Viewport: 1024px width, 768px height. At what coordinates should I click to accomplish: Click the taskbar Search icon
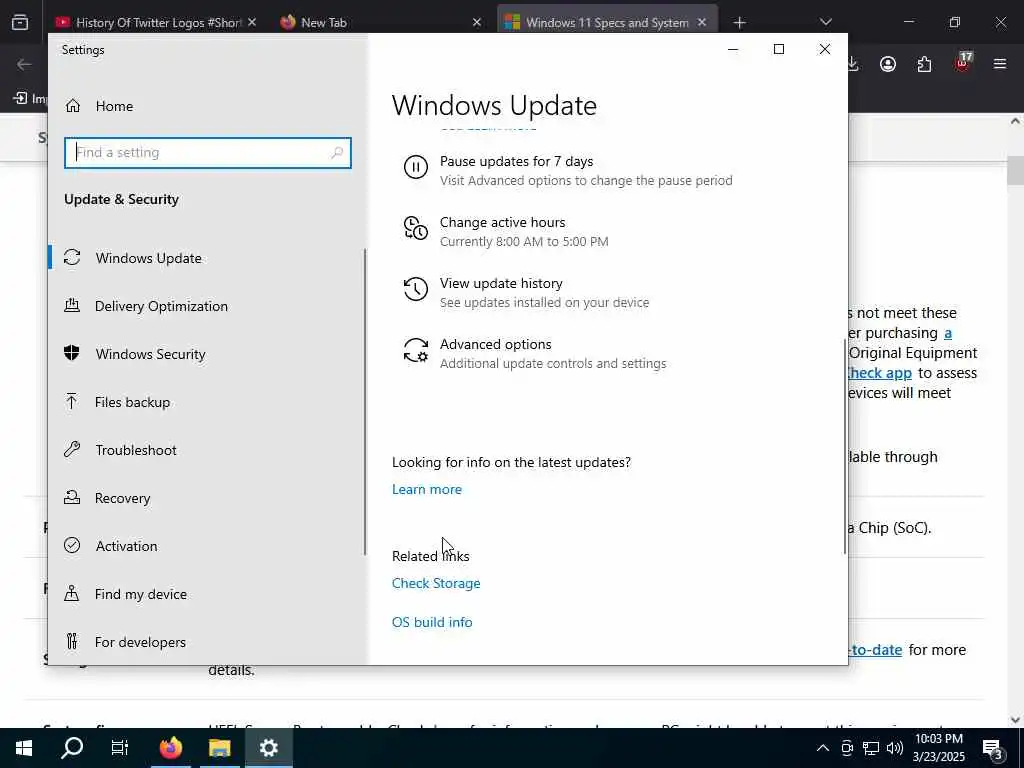coord(72,748)
